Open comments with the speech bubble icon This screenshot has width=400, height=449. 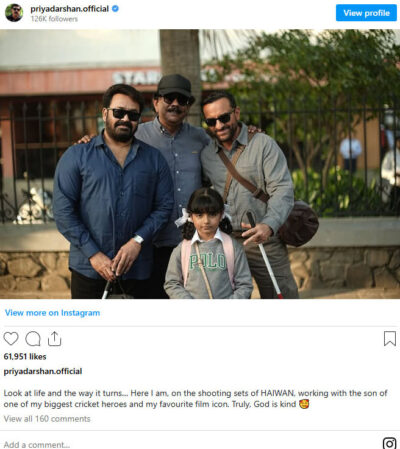(33, 339)
